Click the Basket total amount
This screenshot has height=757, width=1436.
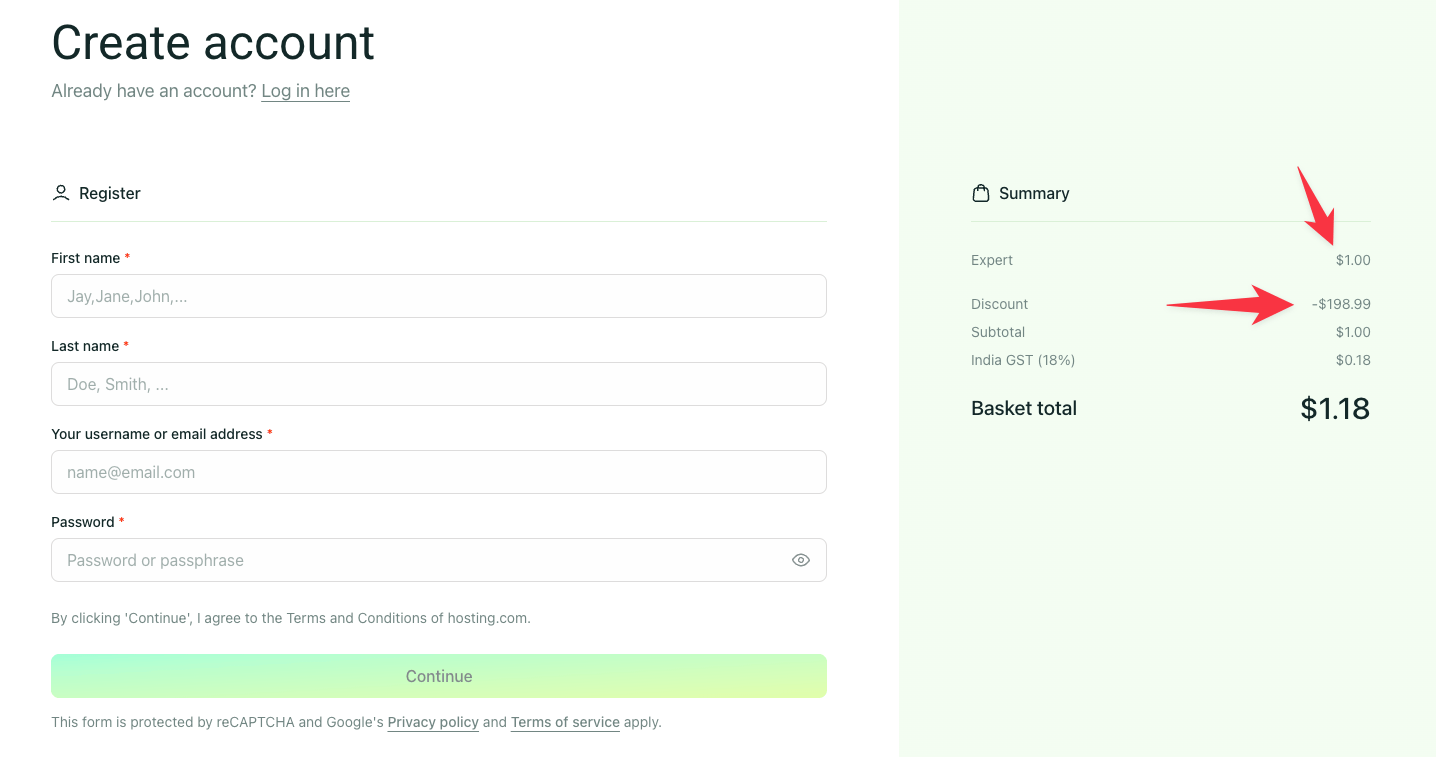click(x=1334, y=408)
